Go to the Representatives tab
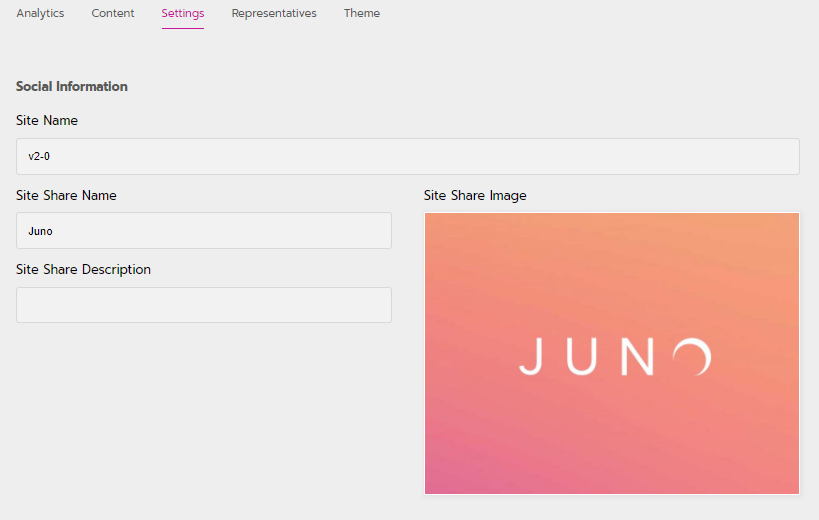The height and width of the screenshot is (520, 819). [274, 13]
